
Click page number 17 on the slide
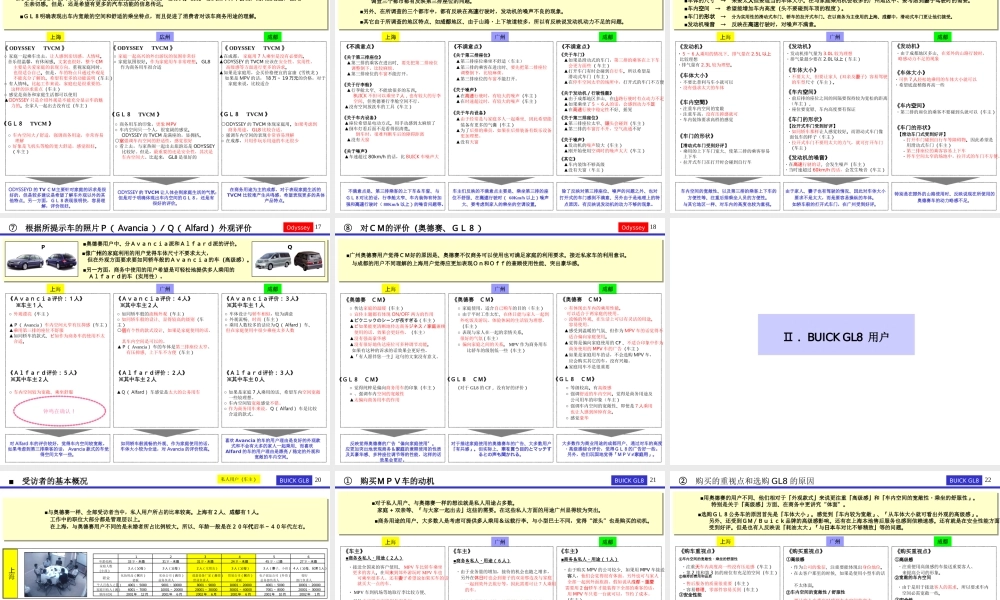[318, 227]
